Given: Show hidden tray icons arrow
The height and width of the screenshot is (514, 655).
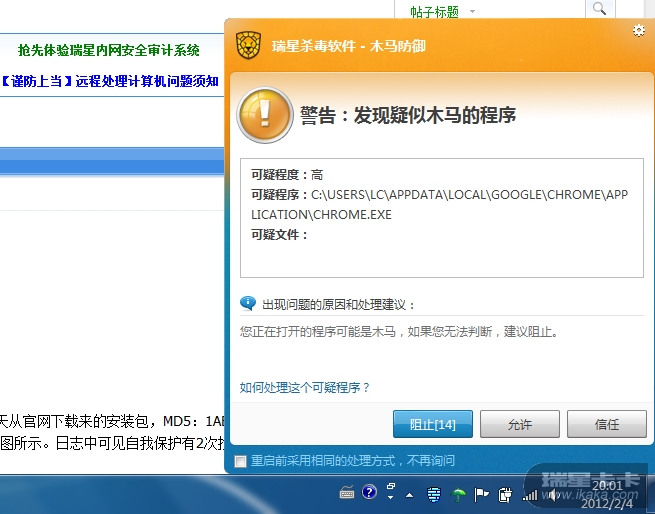Looking at the screenshot, I should point(410,496).
